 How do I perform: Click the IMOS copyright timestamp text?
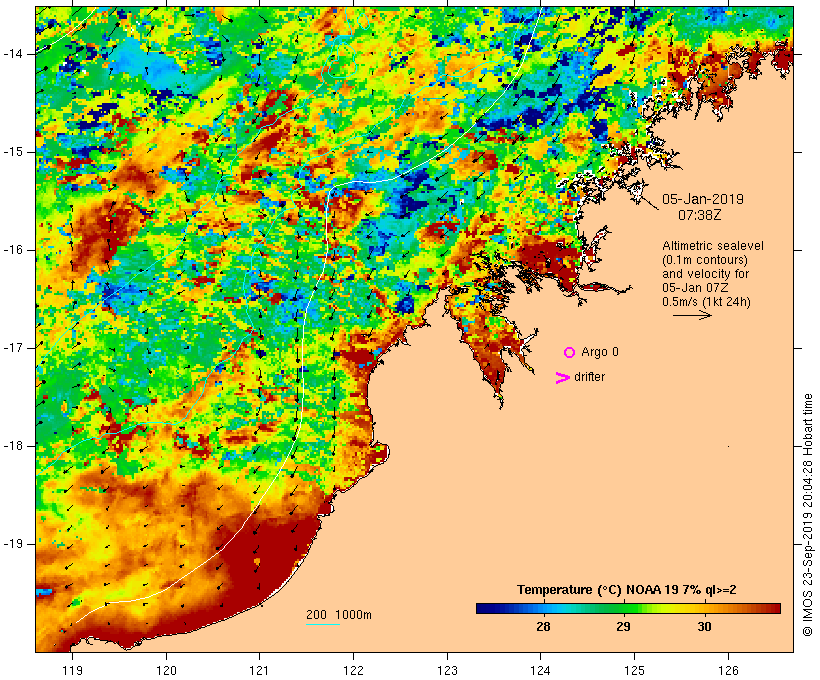point(807,515)
